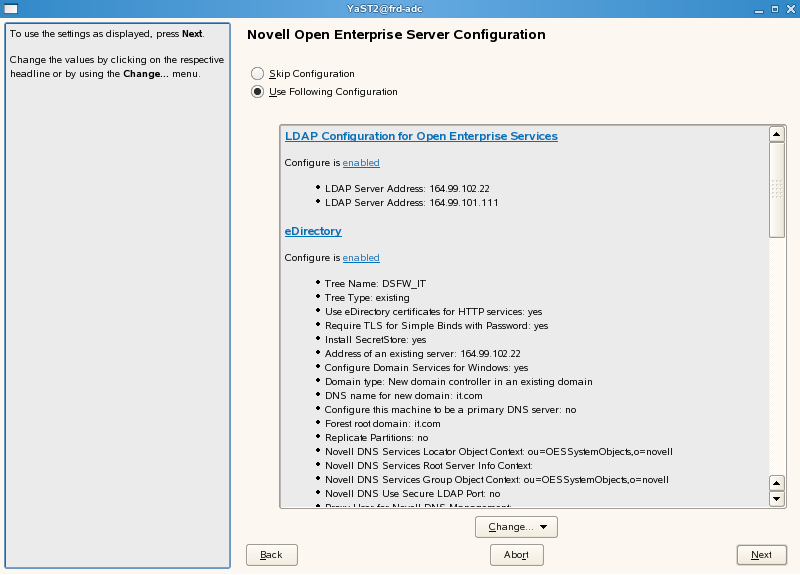Go Back to previous step
800x575 pixels.
click(x=271, y=555)
